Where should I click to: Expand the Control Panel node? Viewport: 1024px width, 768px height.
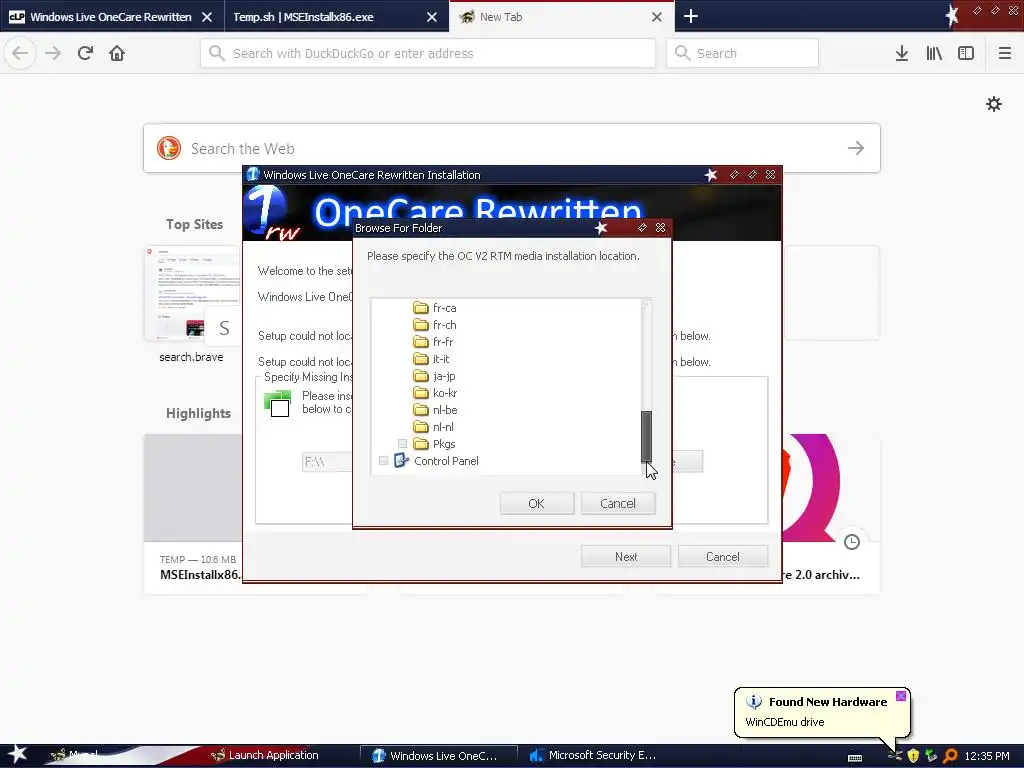pyautogui.click(x=383, y=460)
